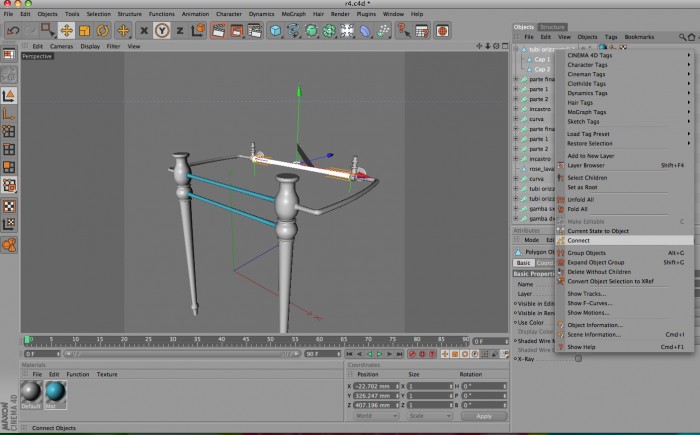Add a spline object icon

point(293,31)
